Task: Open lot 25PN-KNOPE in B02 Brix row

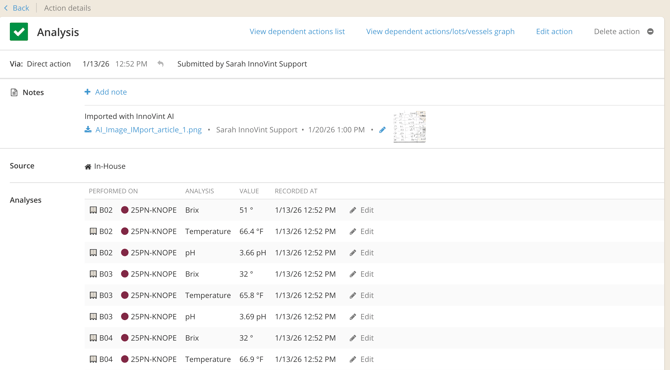Action: [x=153, y=210]
